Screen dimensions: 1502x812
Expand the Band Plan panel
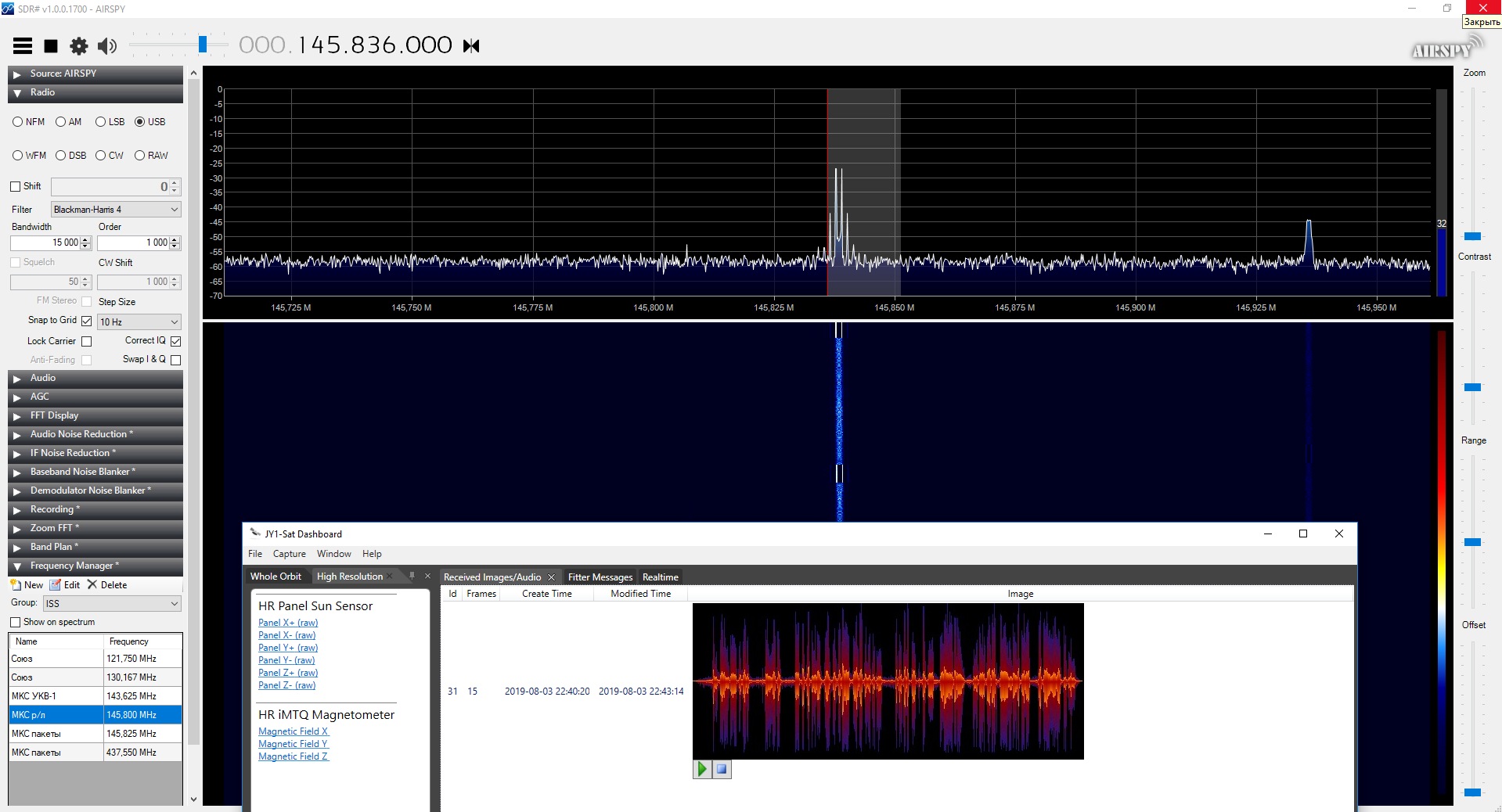(x=95, y=547)
